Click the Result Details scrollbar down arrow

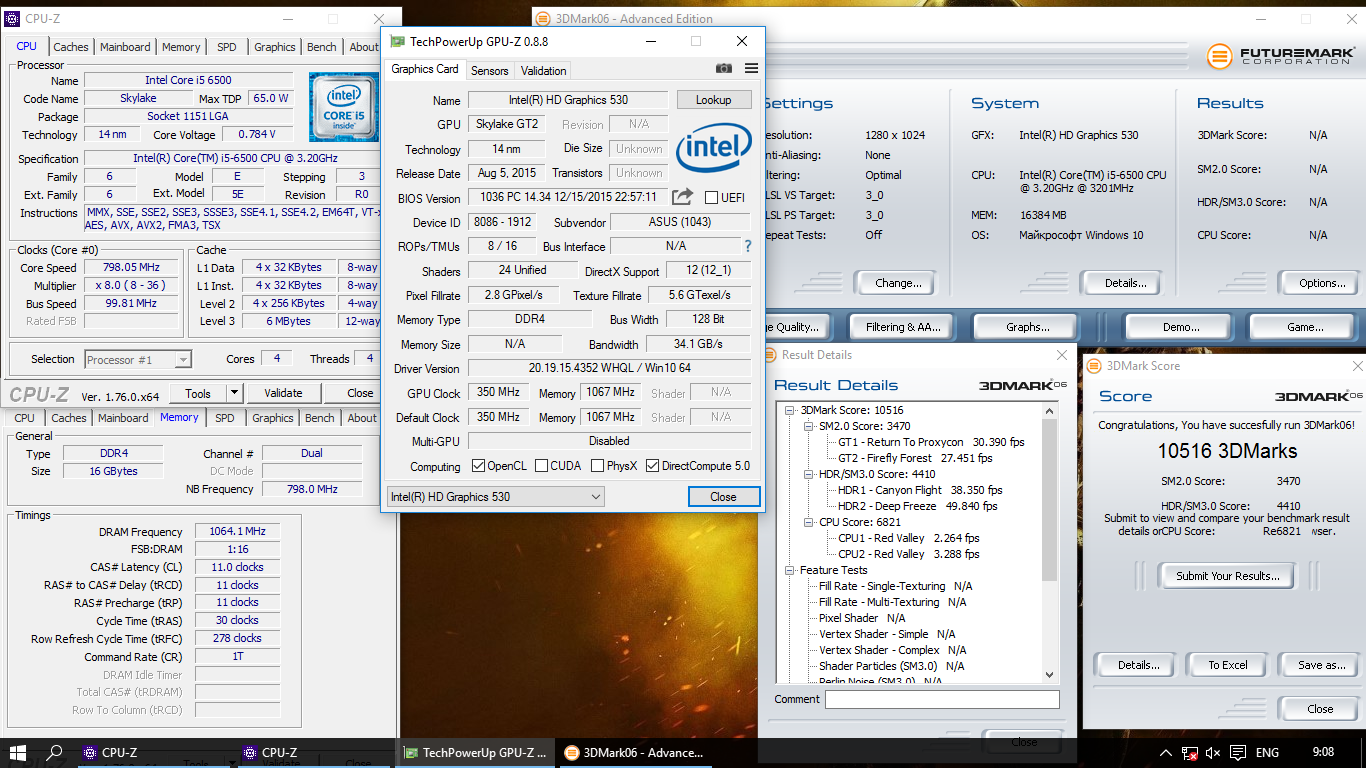coord(1049,675)
